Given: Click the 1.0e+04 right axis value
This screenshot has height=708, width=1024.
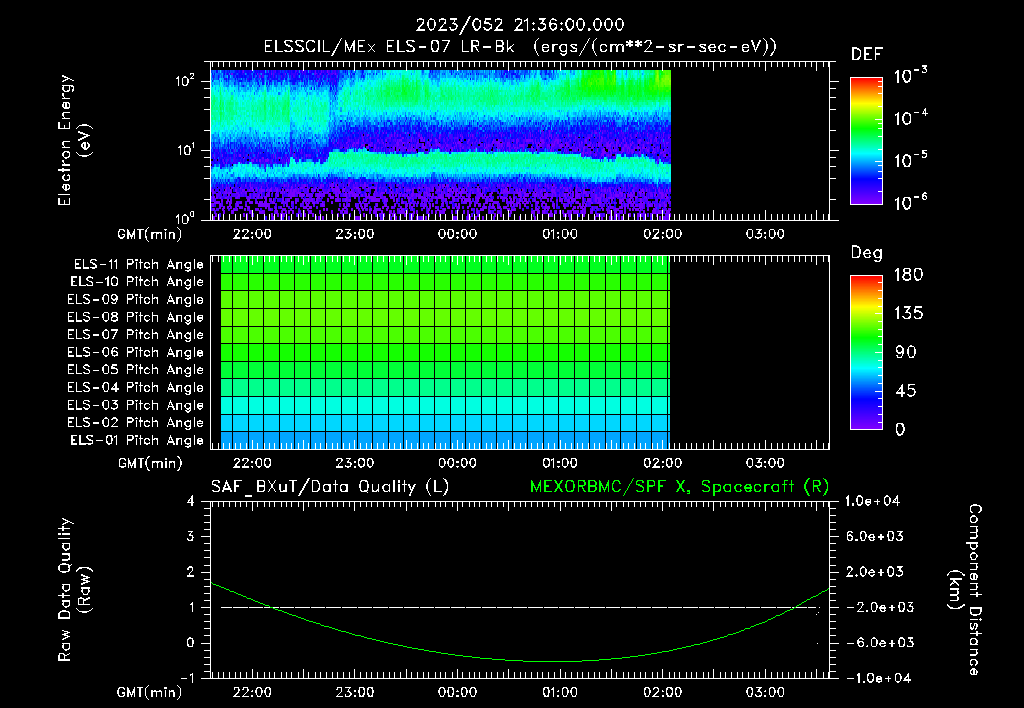Looking at the screenshot, I should (872, 501).
